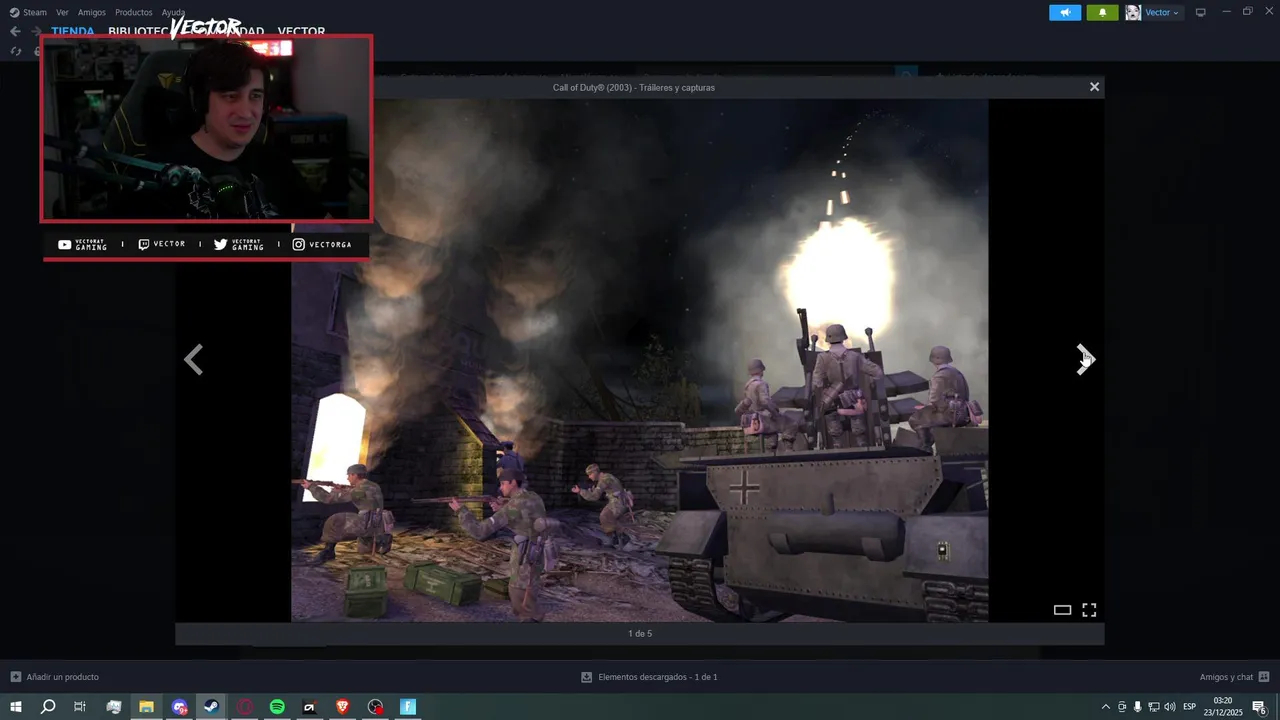Open the Ayuda menu
The width and height of the screenshot is (1280, 720).
[173, 12]
